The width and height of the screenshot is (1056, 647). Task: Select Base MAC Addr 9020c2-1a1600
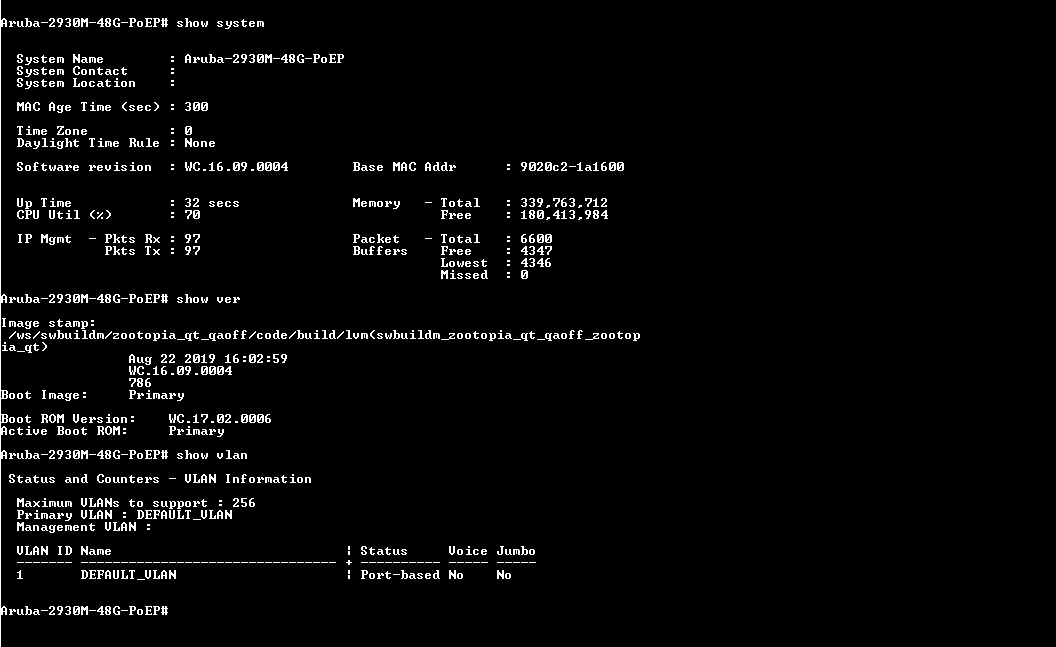pyautogui.click(x=572, y=167)
